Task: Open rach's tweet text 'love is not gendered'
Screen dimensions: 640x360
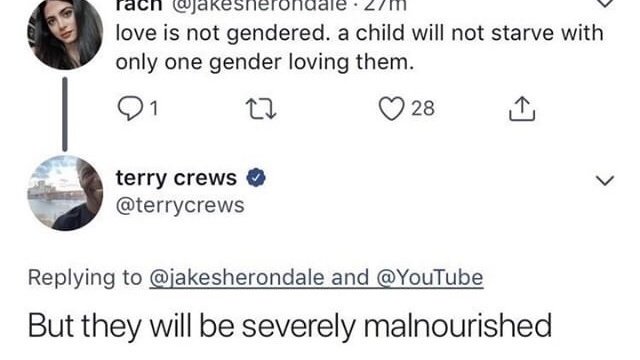Action: coord(359,47)
